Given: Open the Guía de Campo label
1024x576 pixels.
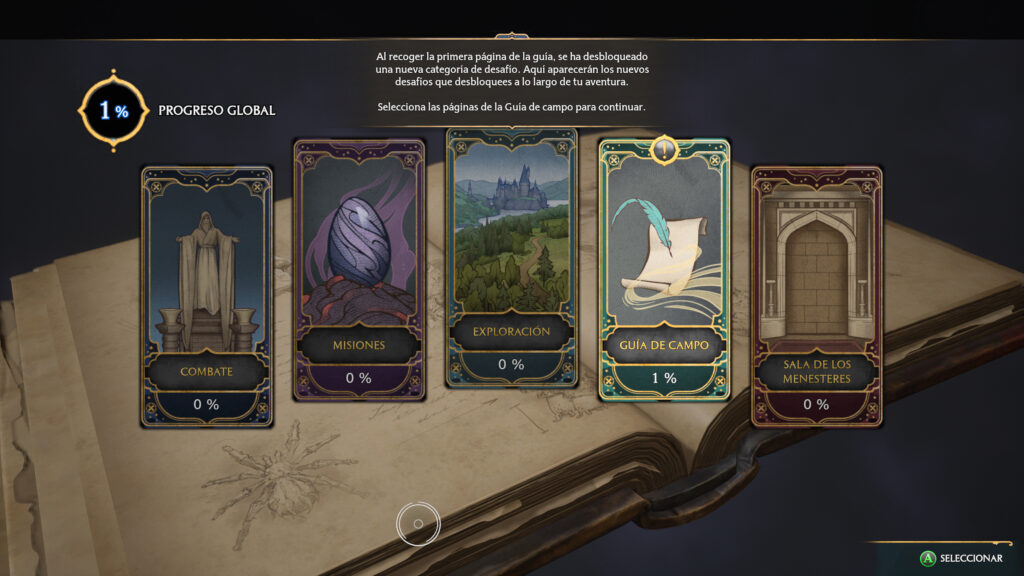Looking at the screenshot, I should (x=664, y=345).
